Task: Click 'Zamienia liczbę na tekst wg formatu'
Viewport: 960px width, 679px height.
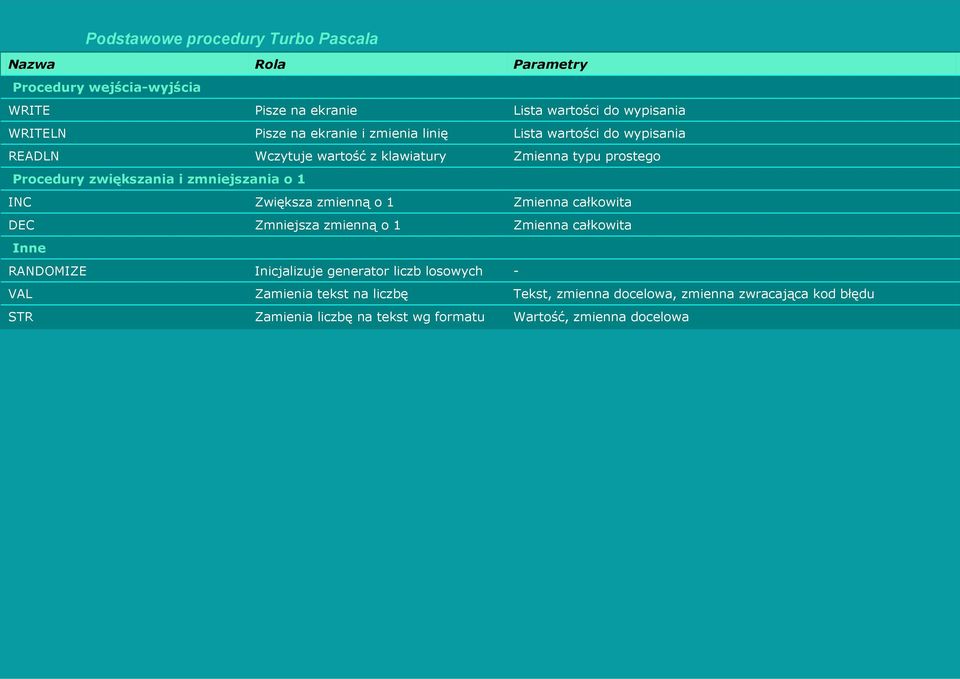Action: click(x=369, y=317)
